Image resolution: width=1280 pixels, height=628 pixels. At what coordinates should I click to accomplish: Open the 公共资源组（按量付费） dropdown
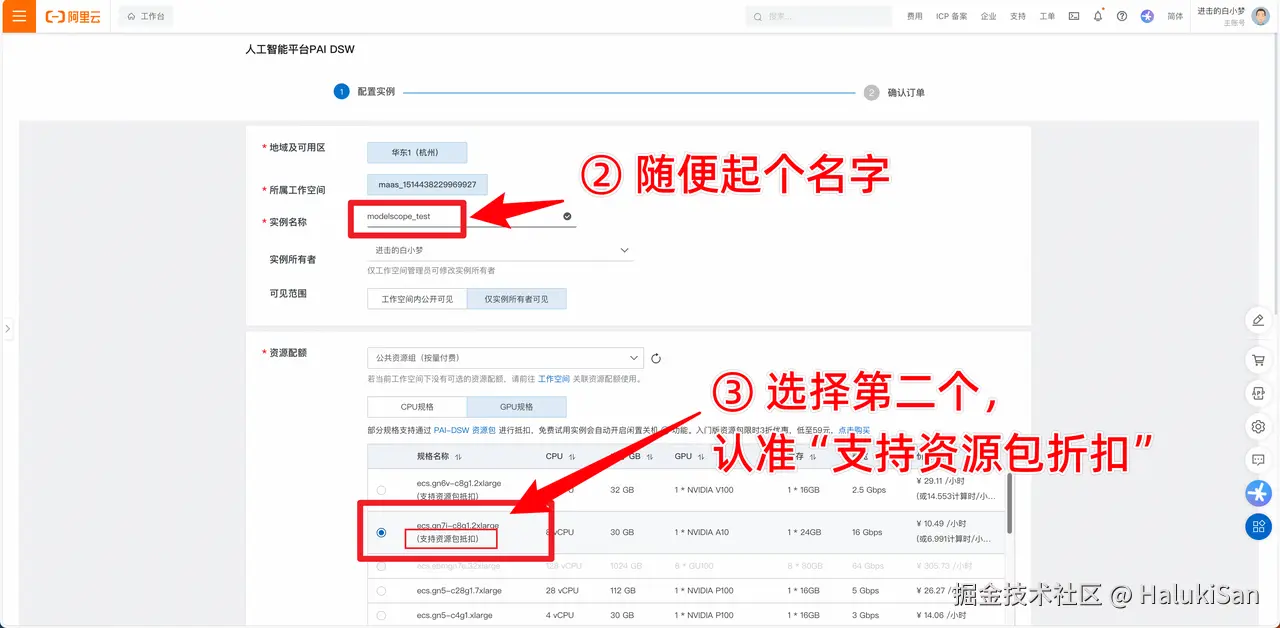[x=505, y=358]
